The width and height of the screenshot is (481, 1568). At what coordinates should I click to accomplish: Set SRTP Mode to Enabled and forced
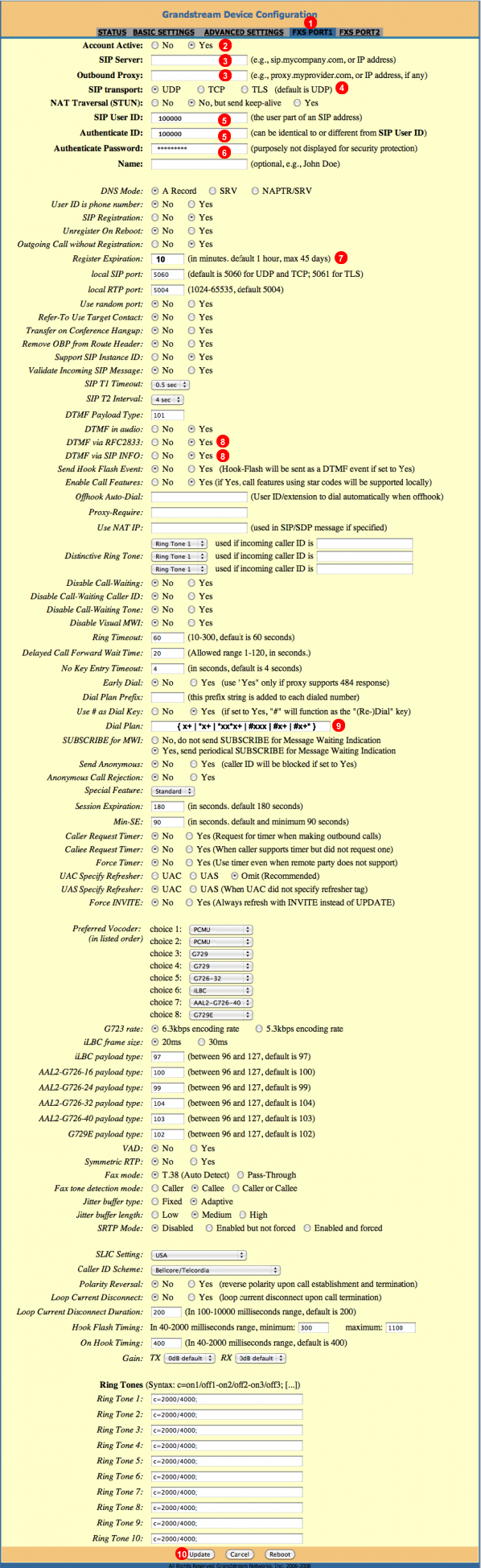click(x=307, y=1228)
